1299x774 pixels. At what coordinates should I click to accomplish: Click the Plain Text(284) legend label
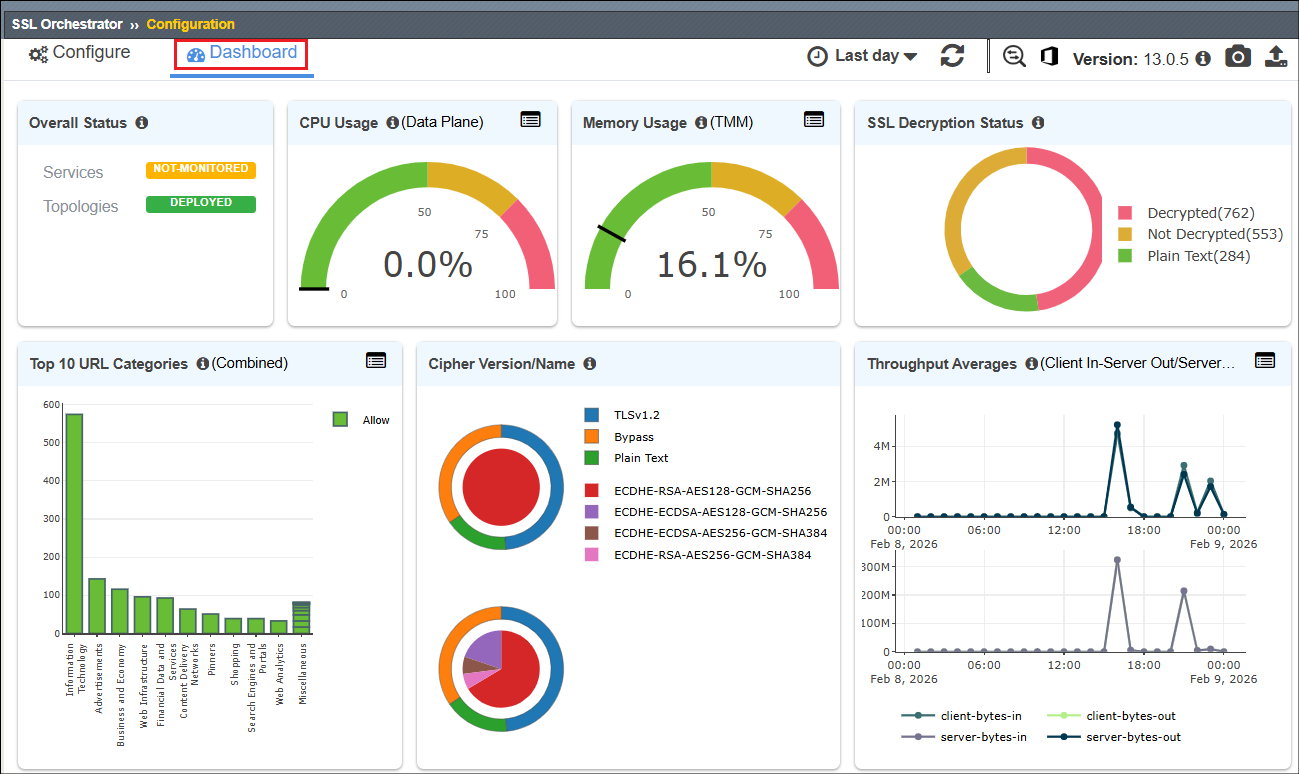1199,256
